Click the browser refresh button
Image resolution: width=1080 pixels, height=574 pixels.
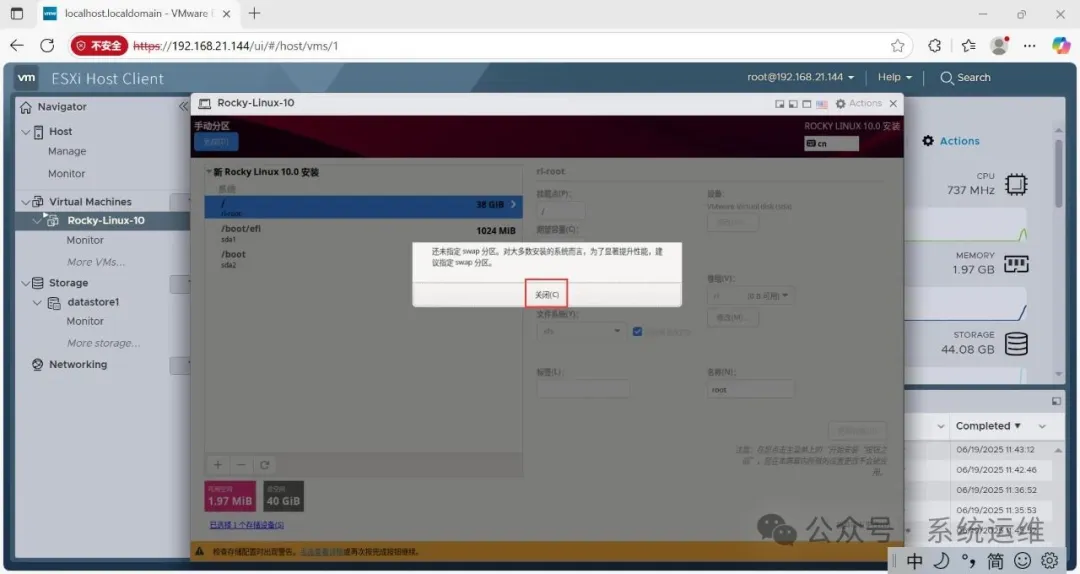click(x=47, y=46)
